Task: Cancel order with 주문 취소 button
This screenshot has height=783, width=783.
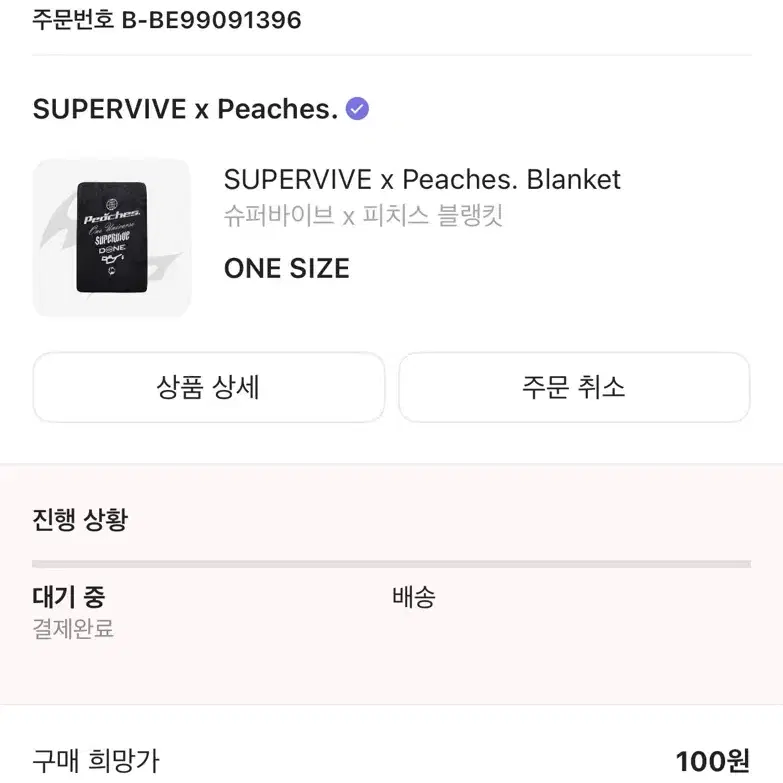Action: [574, 387]
